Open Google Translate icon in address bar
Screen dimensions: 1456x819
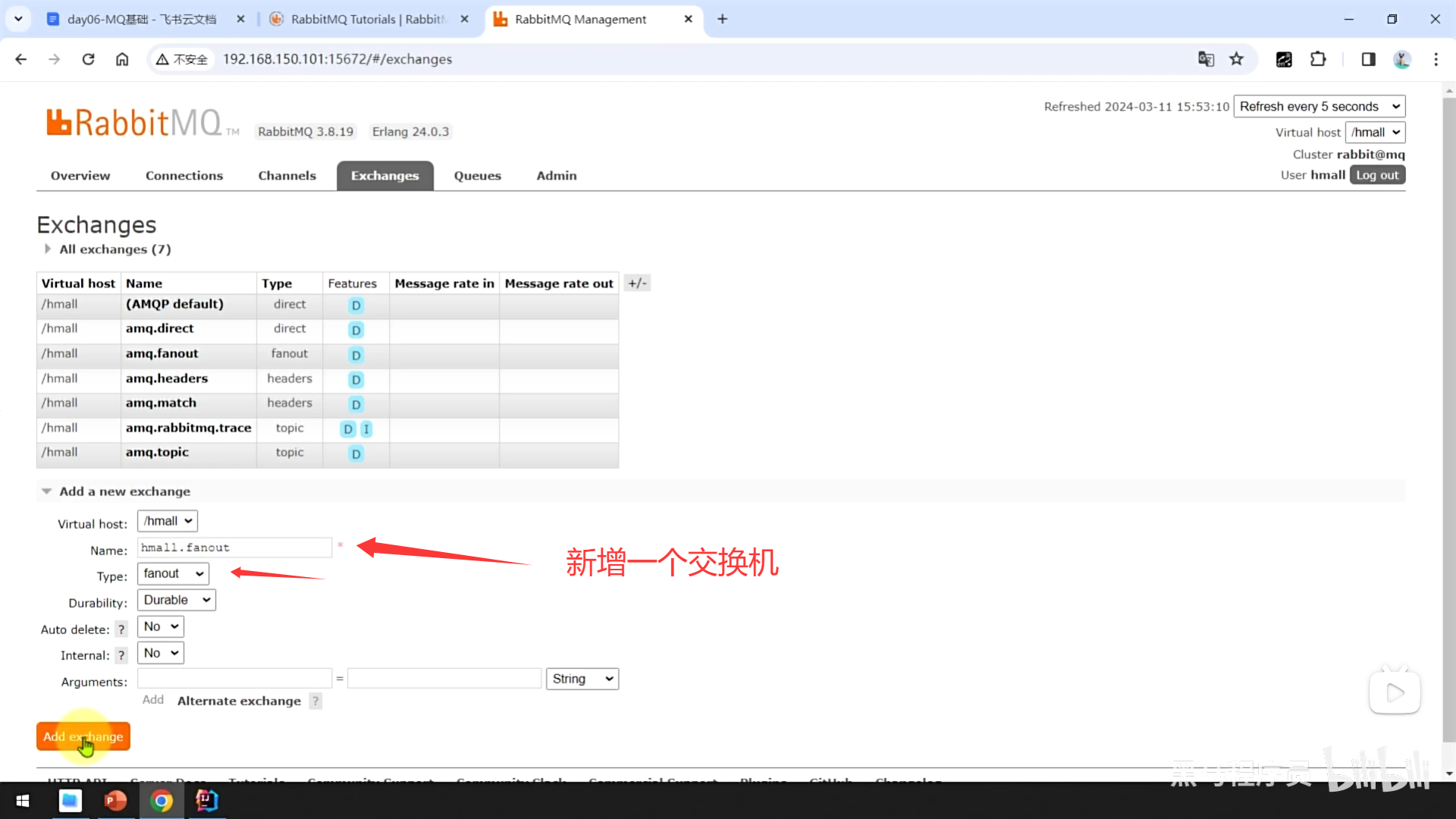(x=1206, y=59)
